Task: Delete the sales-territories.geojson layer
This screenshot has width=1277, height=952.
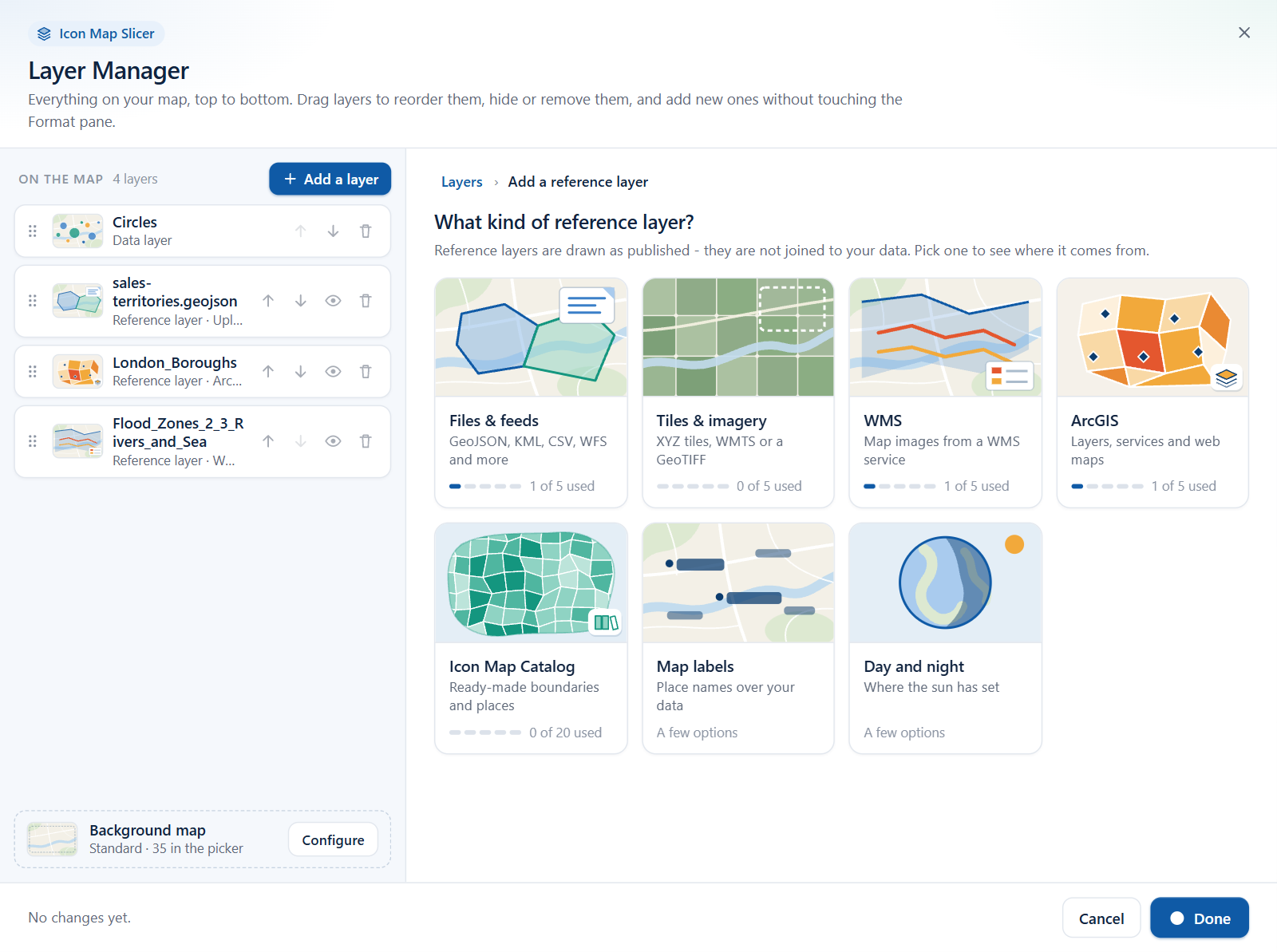Action: (x=366, y=301)
